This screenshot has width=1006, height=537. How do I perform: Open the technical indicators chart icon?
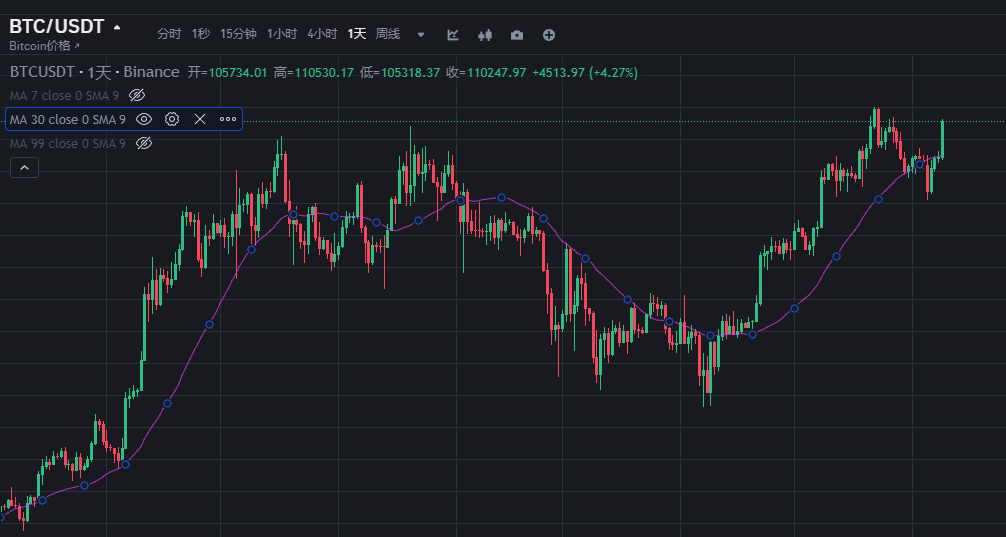[x=453, y=35]
